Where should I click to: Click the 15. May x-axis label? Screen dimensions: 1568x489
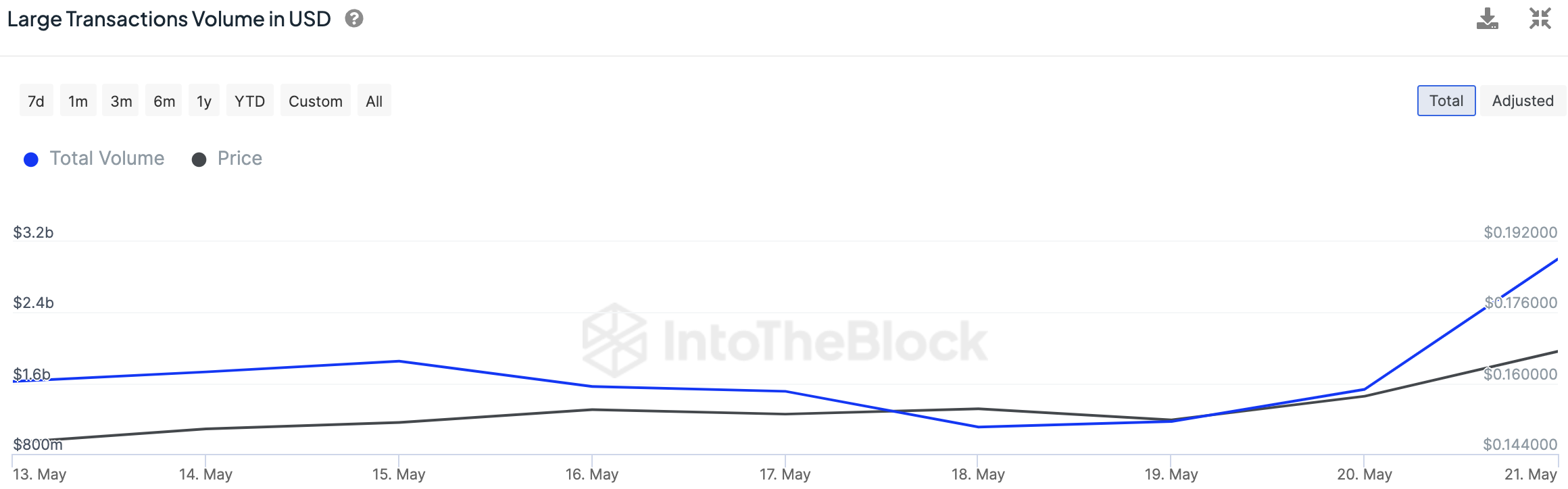point(399,474)
